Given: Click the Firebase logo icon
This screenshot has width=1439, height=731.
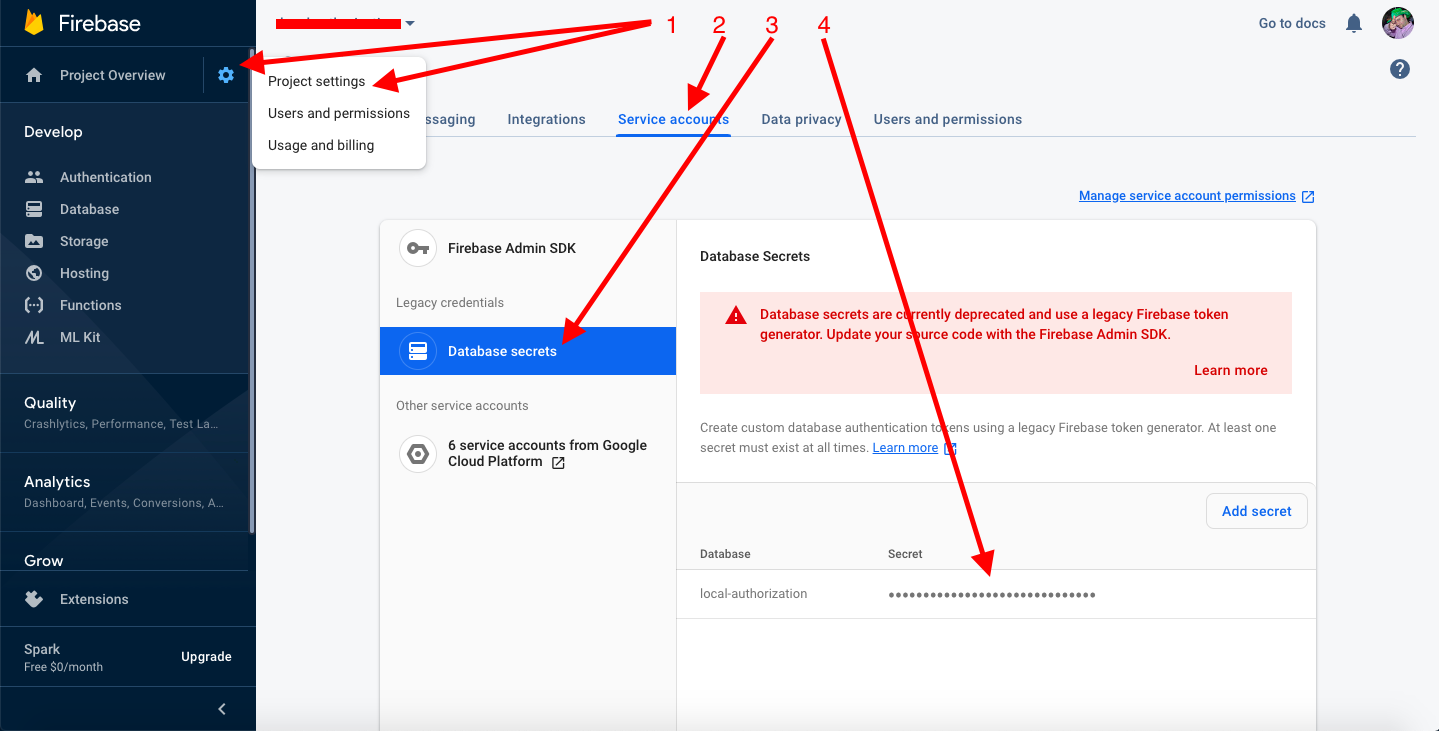Looking at the screenshot, I should (x=35, y=23).
